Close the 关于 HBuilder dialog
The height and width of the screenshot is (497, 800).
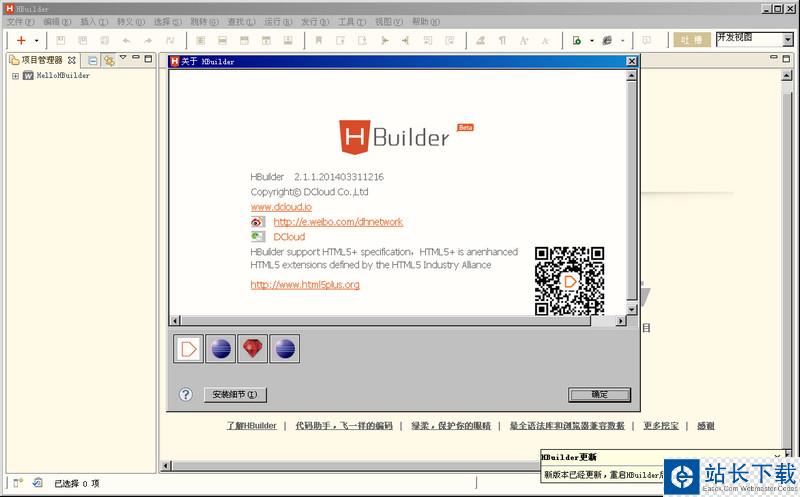632,61
